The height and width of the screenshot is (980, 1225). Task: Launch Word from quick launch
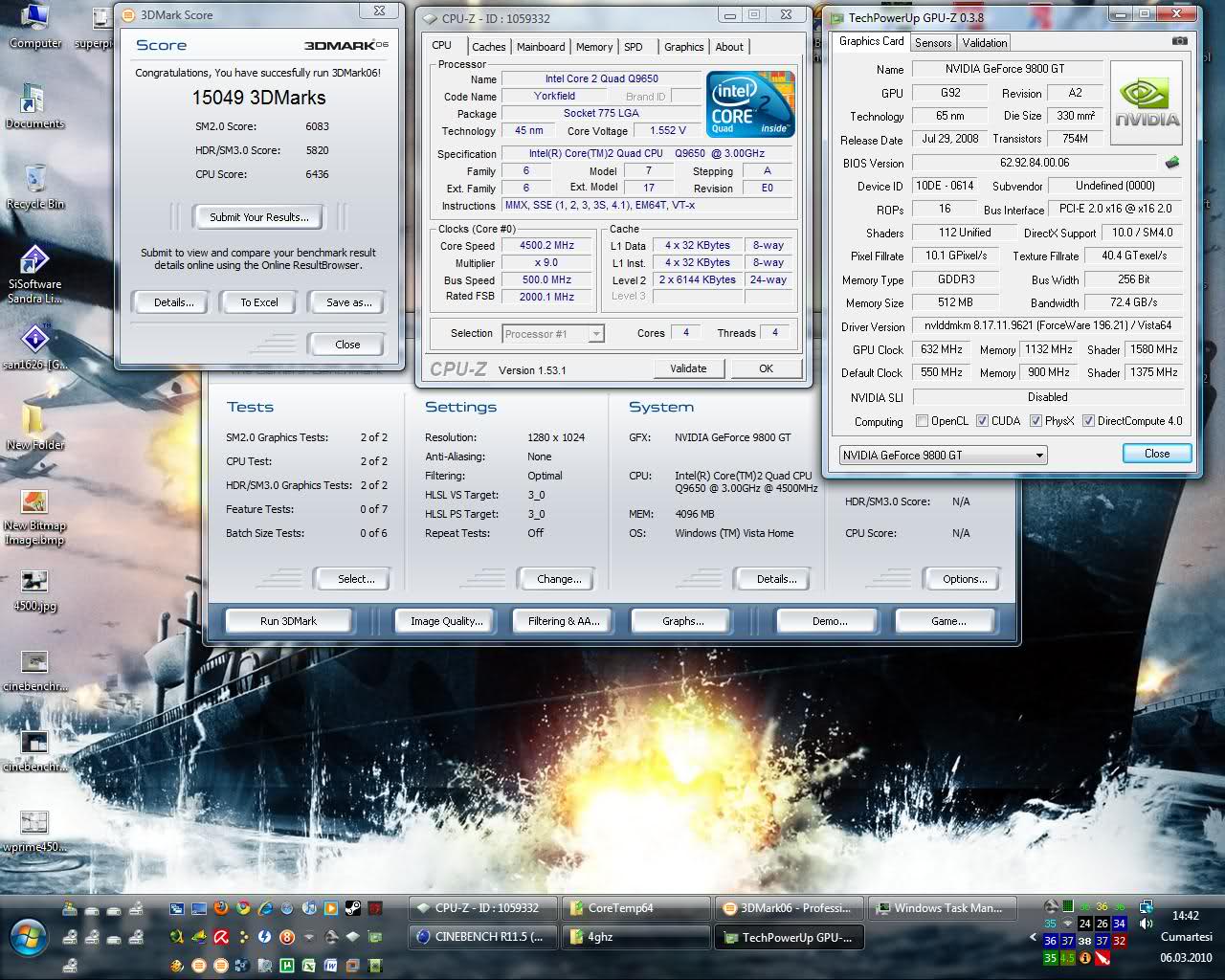(x=330, y=965)
